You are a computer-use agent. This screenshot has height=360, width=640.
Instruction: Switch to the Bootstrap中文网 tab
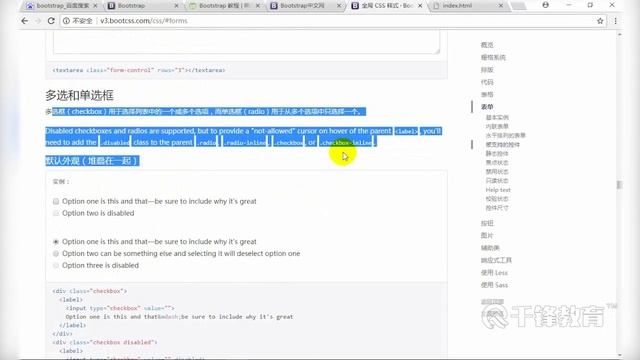pyautogui.click(x=305, y=6)
